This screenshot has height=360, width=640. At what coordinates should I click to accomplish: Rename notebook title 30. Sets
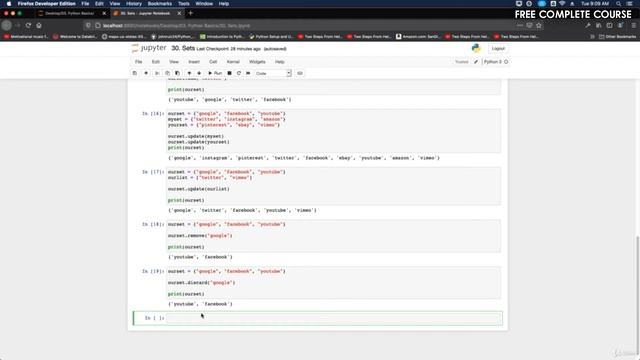(183, 48)
